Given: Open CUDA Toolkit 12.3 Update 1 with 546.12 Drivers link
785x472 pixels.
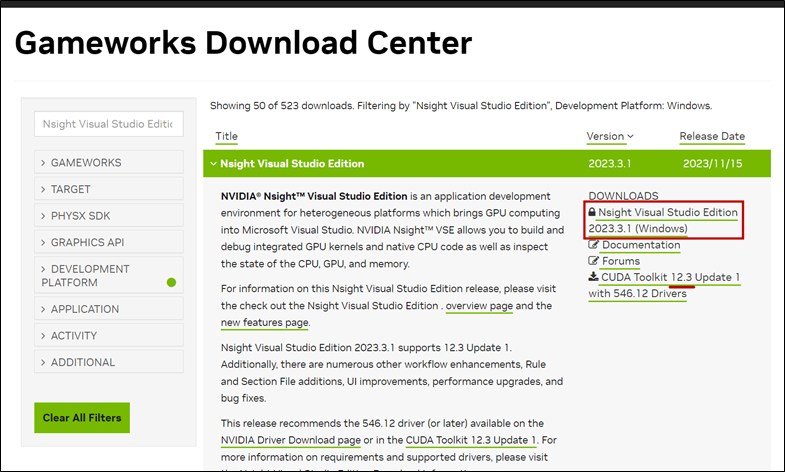Looking at the screenshot, I should [x=664, y=285].
